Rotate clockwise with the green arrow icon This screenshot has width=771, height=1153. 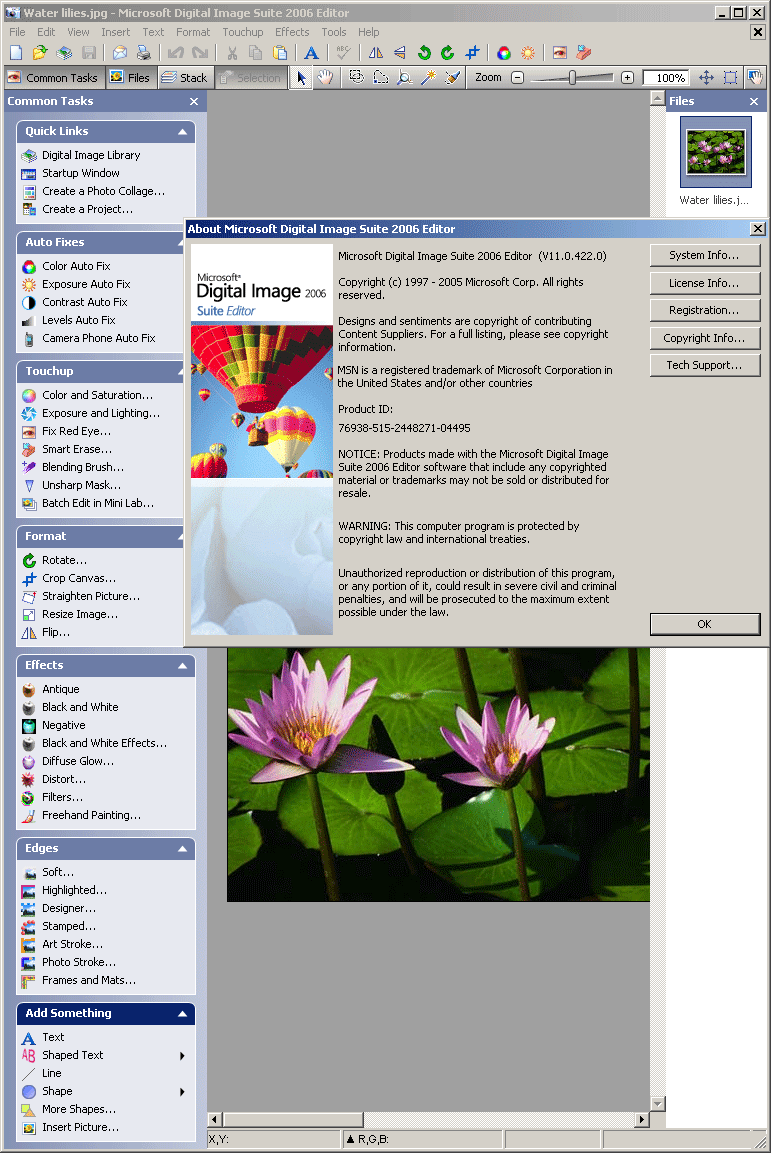(448, 53)
